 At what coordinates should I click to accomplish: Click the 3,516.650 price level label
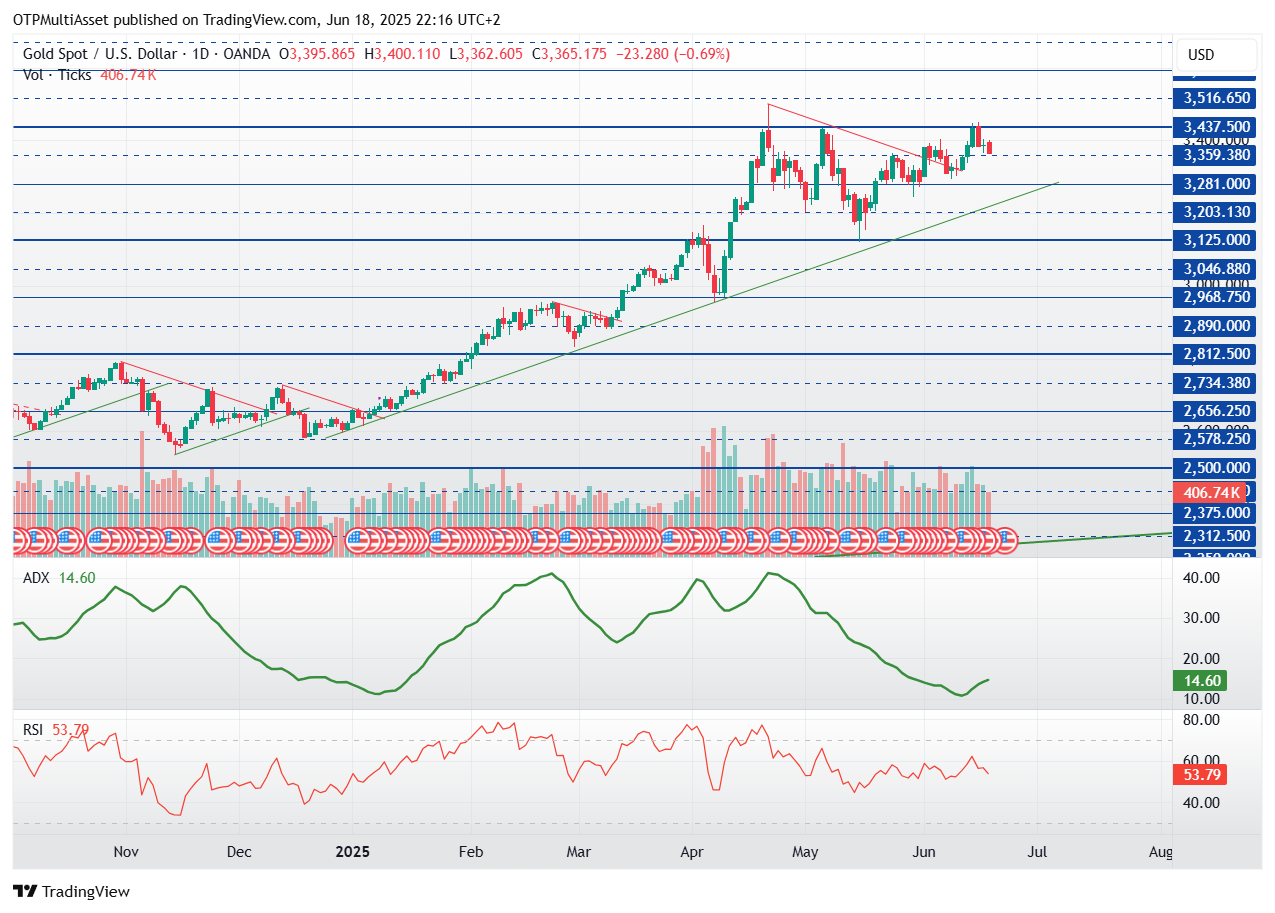1216,98
